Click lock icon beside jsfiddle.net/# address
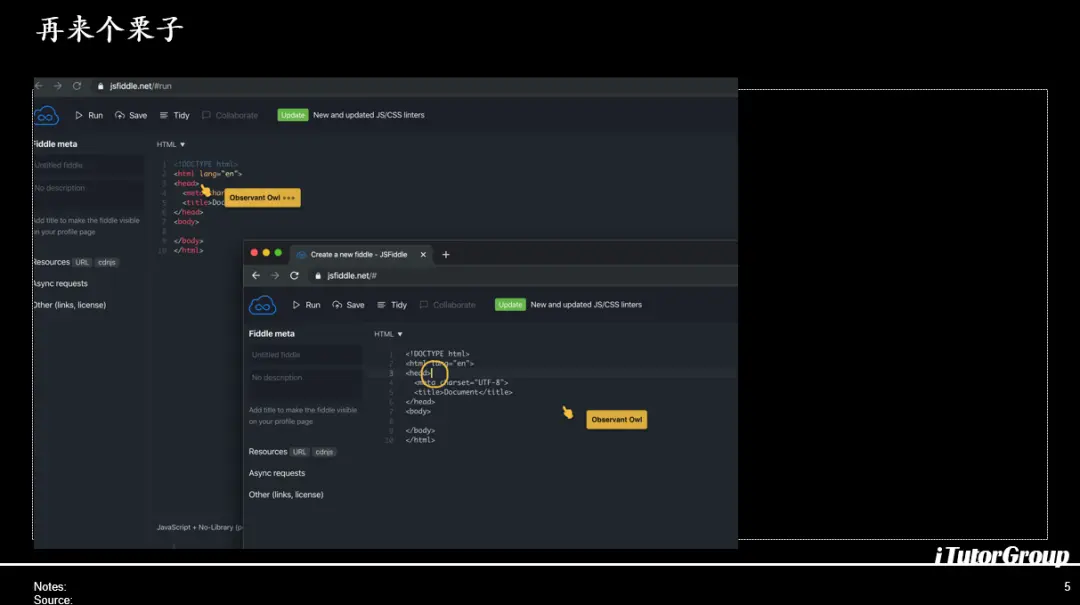 (318, 276)
